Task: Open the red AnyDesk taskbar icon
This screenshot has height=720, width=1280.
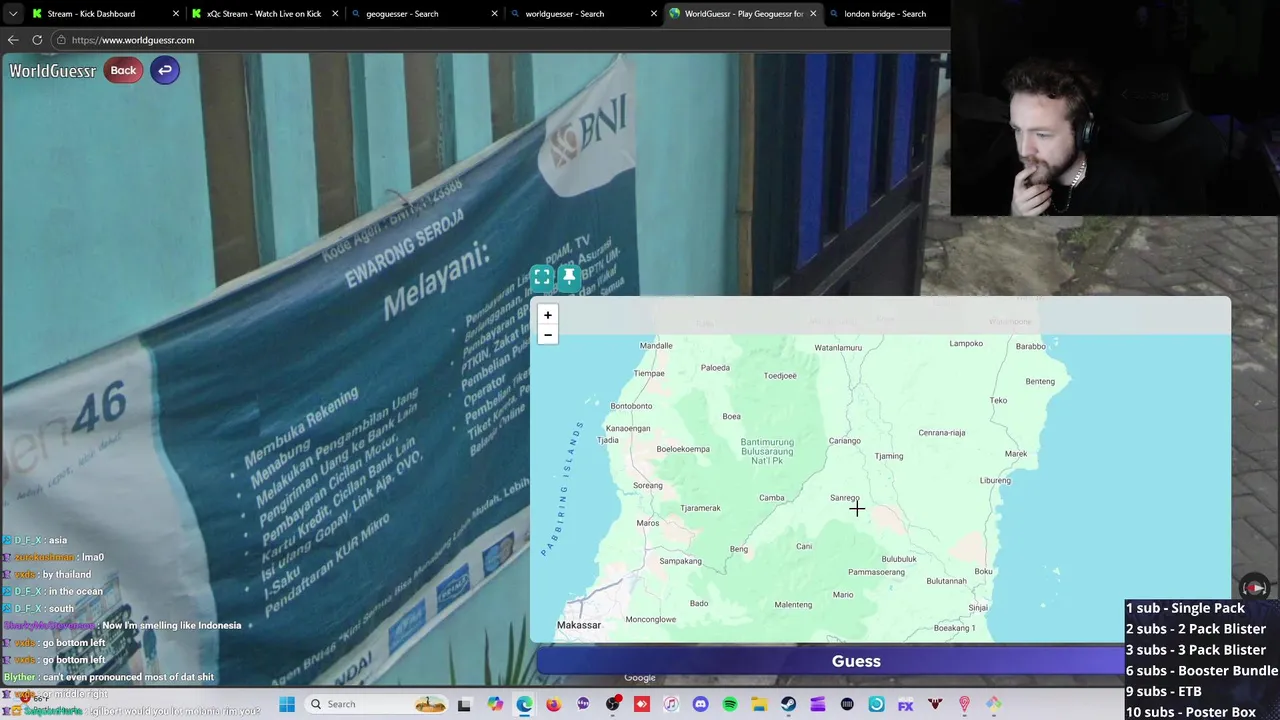Action: pos(642,705)
